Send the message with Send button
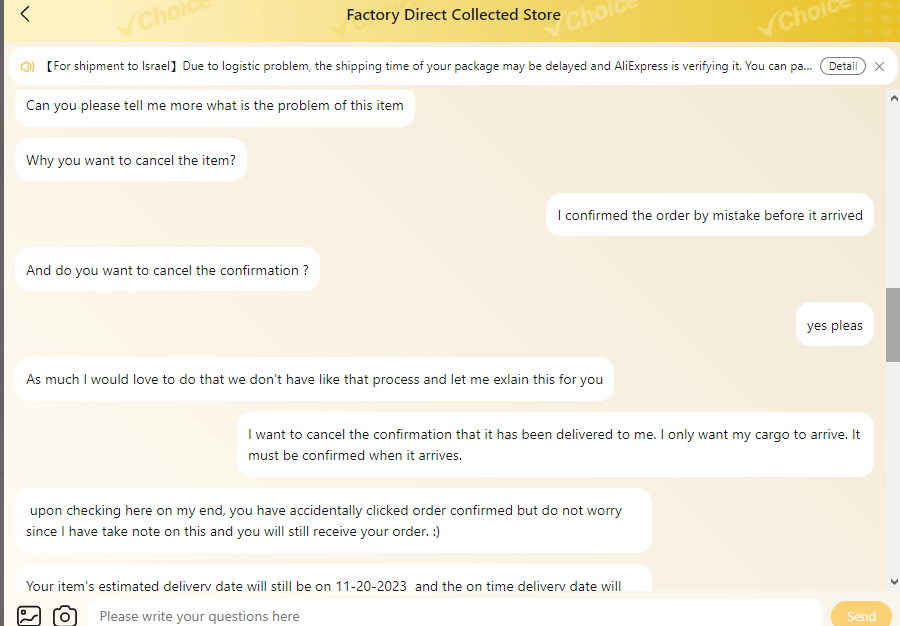The image size is (900, 626). 861,616
